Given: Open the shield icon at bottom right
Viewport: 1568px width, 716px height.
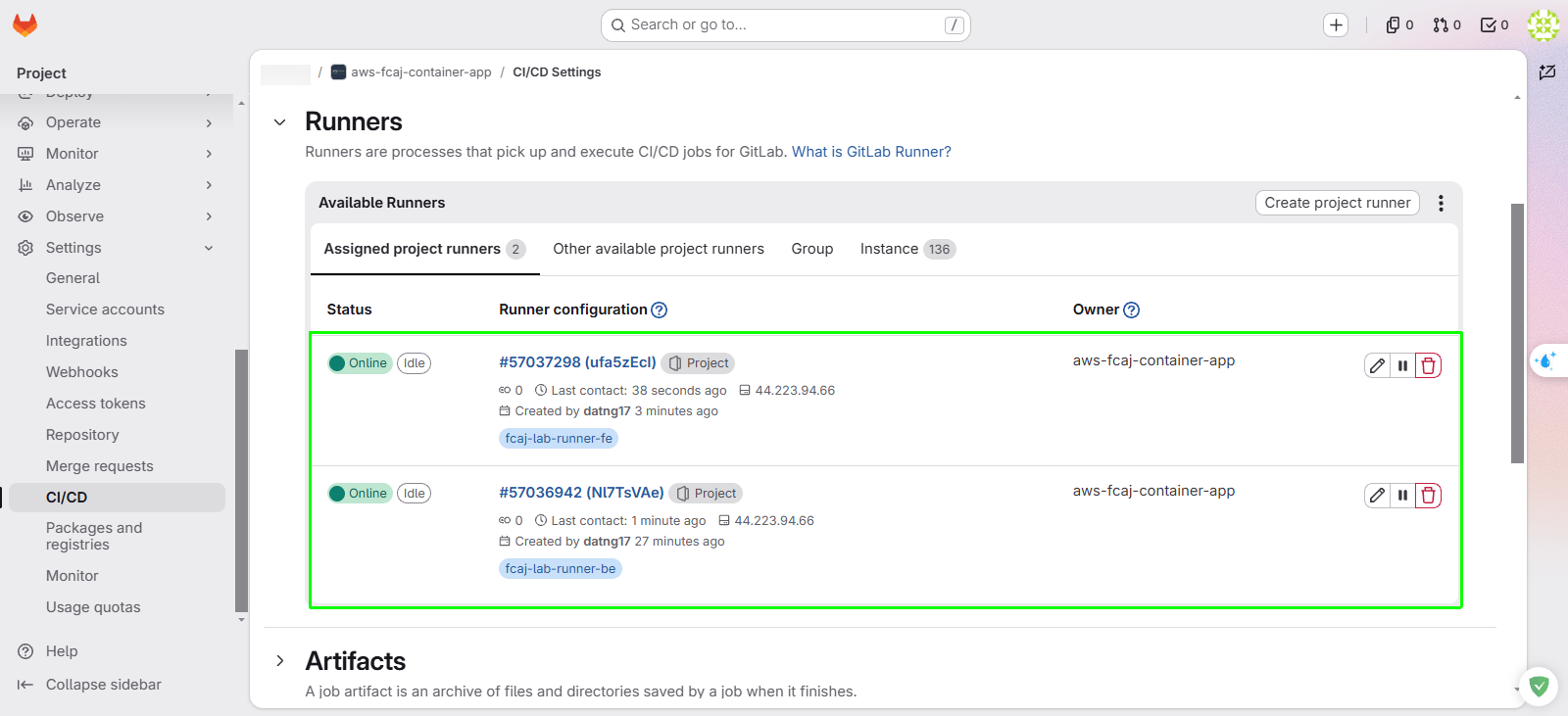Looking at the screenshot, I should (x=1539, y=687).
